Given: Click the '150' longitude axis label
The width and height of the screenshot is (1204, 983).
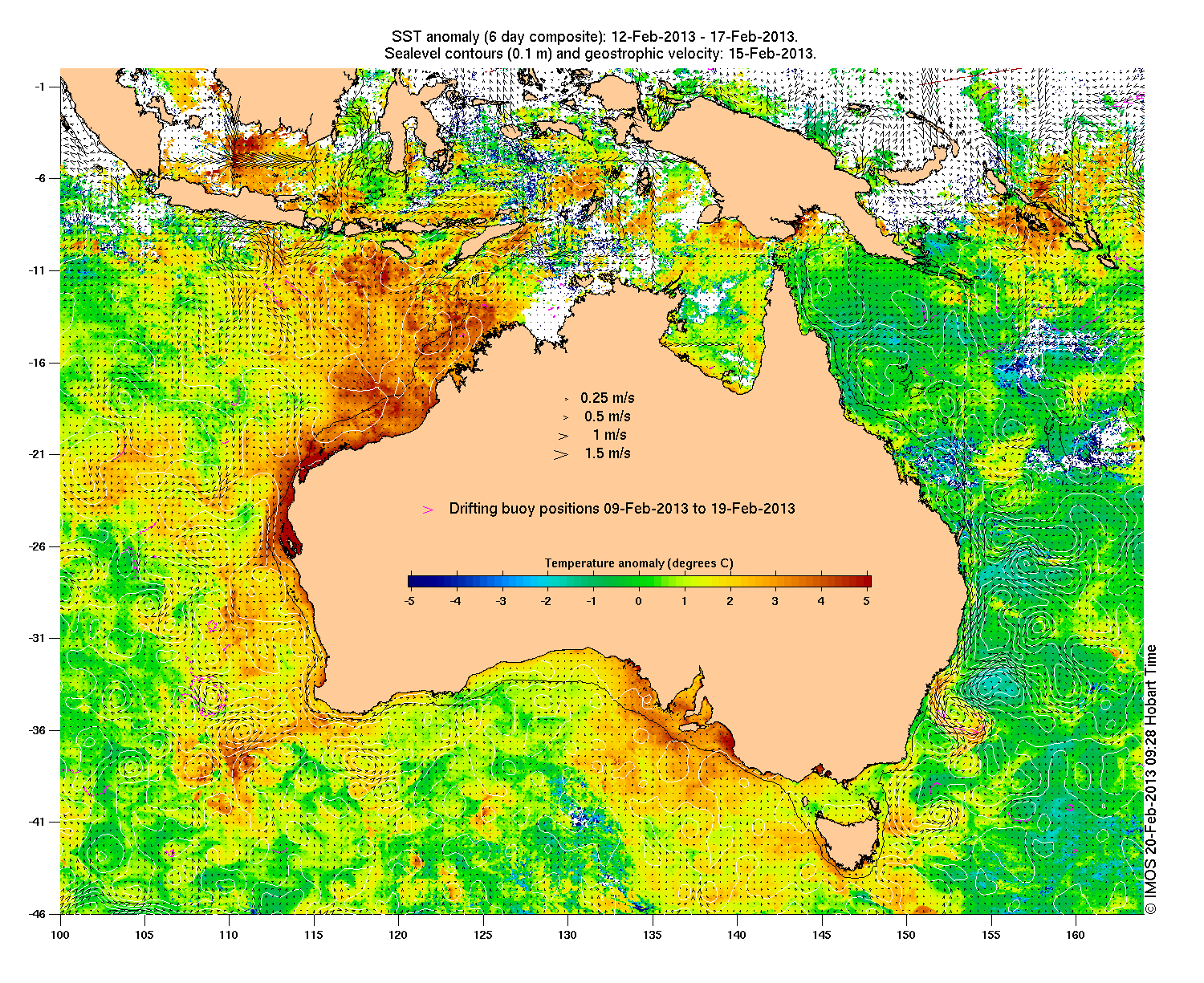Looking at the screenshot, I should point(906,935).
